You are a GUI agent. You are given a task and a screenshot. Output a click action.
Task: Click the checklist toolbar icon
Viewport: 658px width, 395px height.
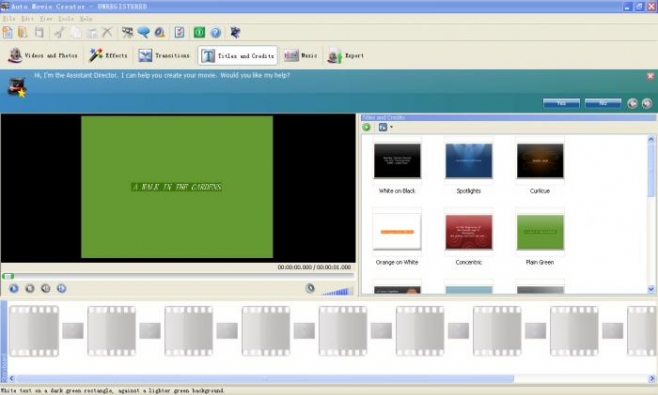[x=179, y=32]
